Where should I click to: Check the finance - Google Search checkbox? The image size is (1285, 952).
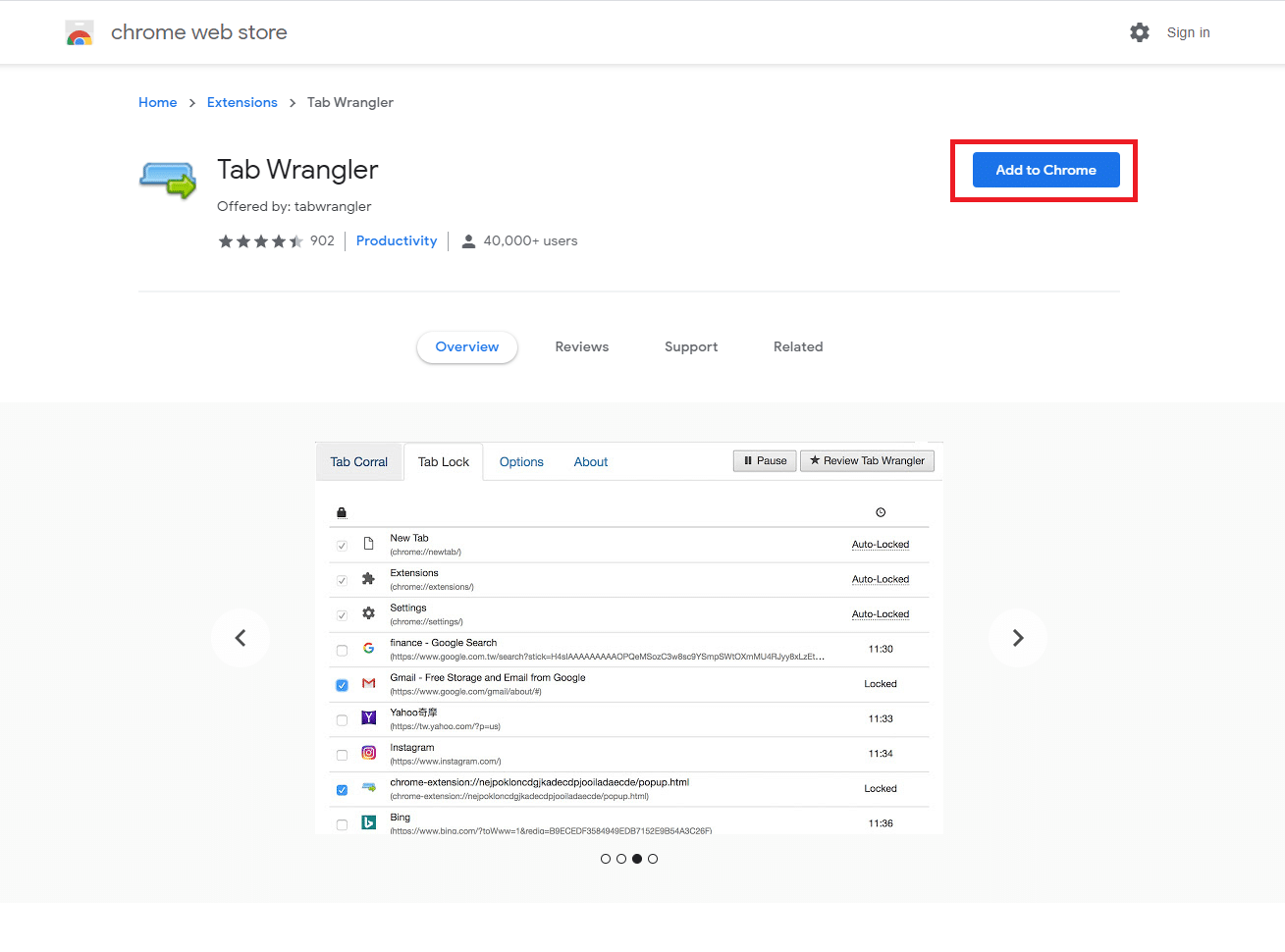(x=342, y=651)
